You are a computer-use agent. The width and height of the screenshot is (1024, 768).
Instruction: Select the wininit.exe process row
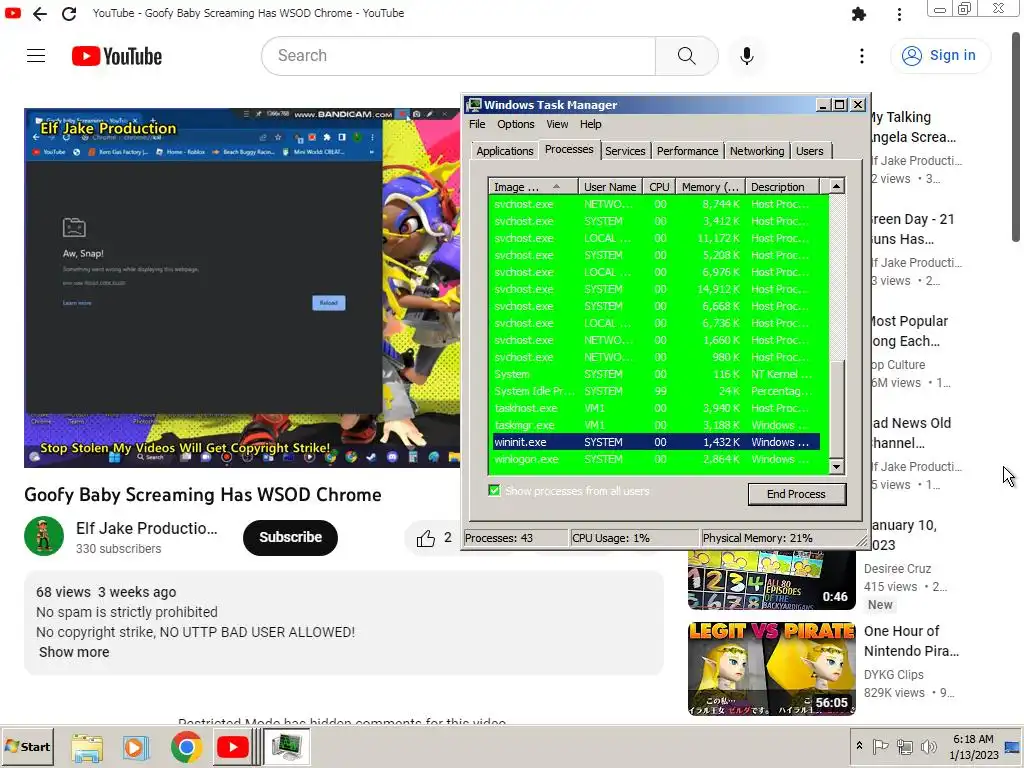[656, 442]
